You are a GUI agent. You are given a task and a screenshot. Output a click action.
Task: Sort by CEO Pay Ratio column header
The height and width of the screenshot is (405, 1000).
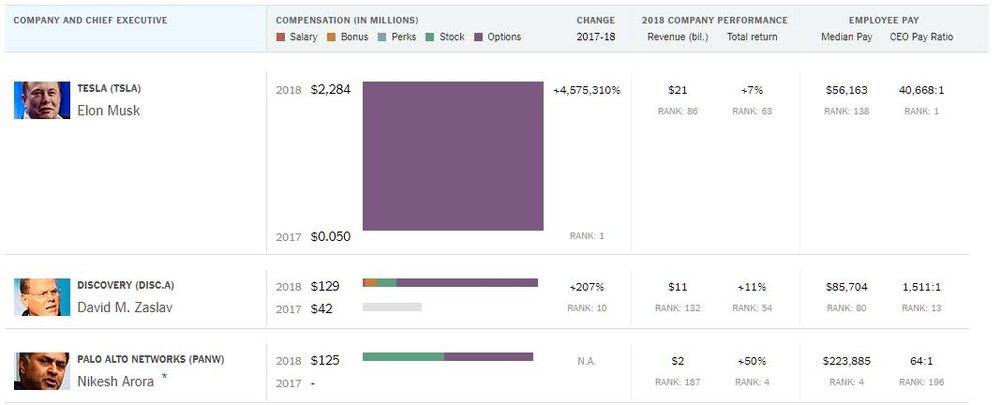(922, 37)
